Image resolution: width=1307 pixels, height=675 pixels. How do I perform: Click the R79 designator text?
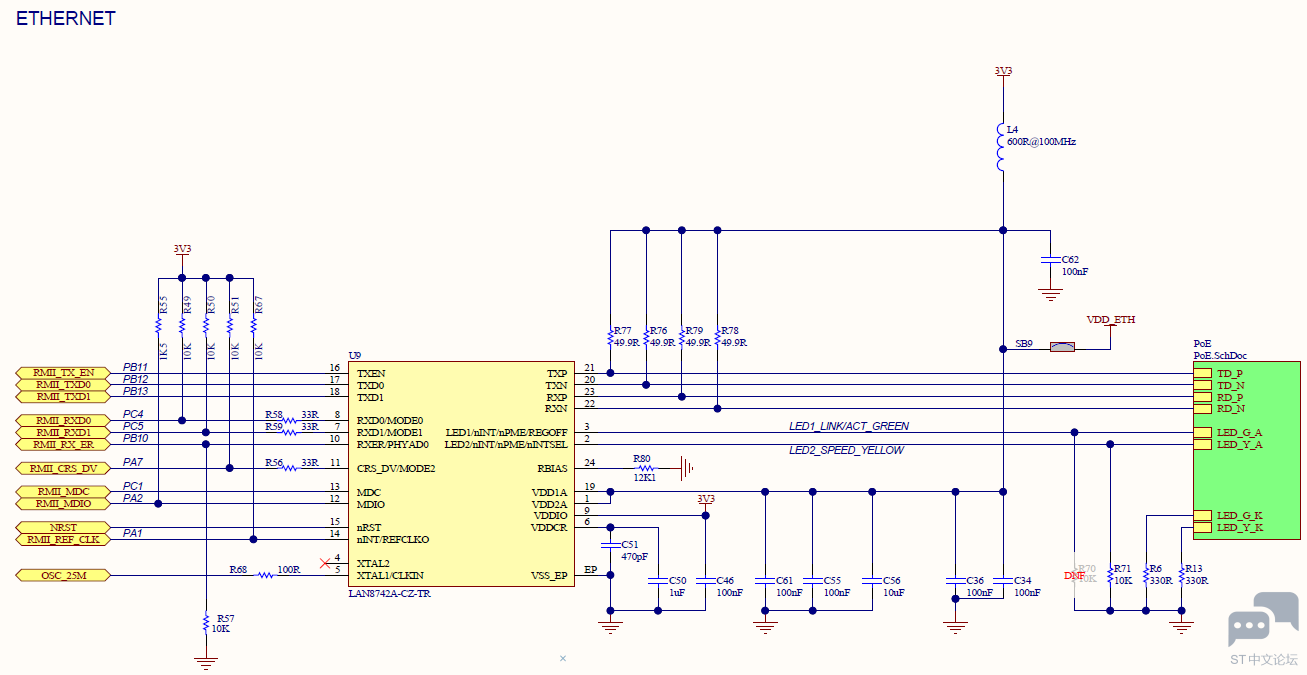(694, 330)
